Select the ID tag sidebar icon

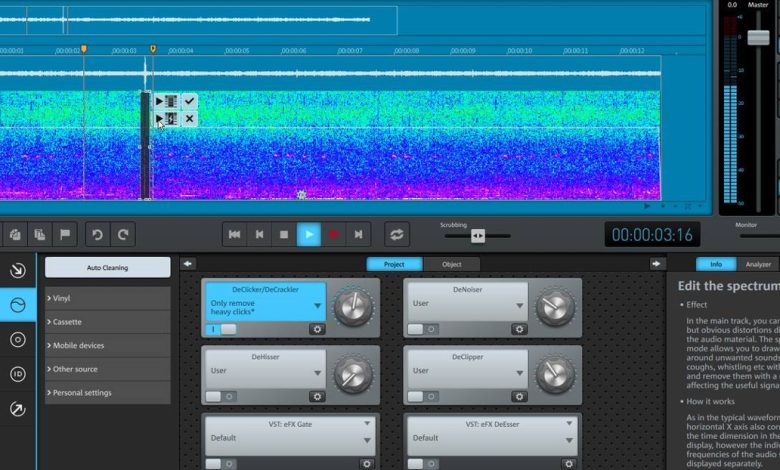17,374
